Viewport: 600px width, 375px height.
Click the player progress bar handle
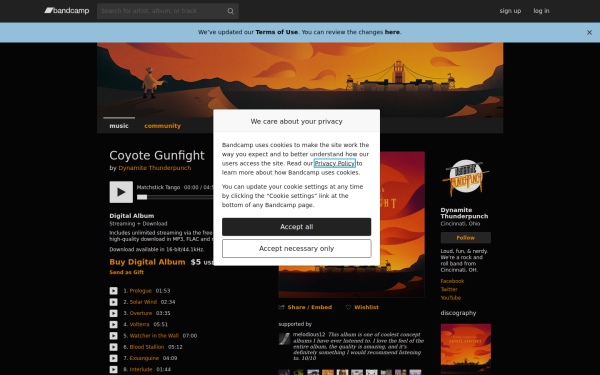(142, 197)
